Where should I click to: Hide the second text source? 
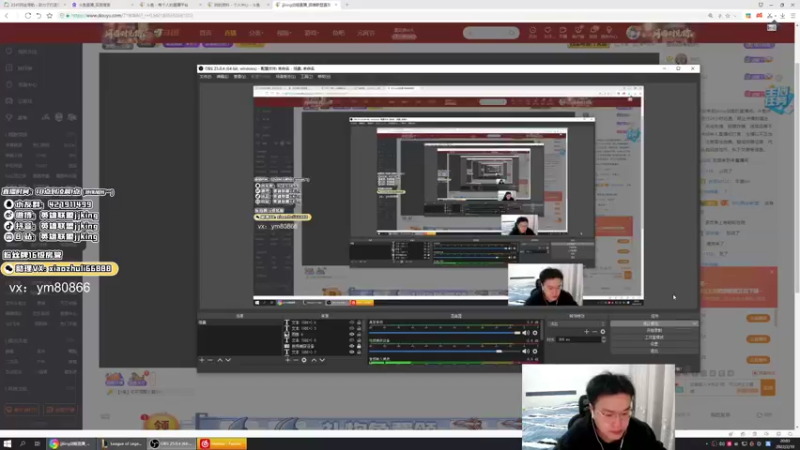[x=352, y=329]
